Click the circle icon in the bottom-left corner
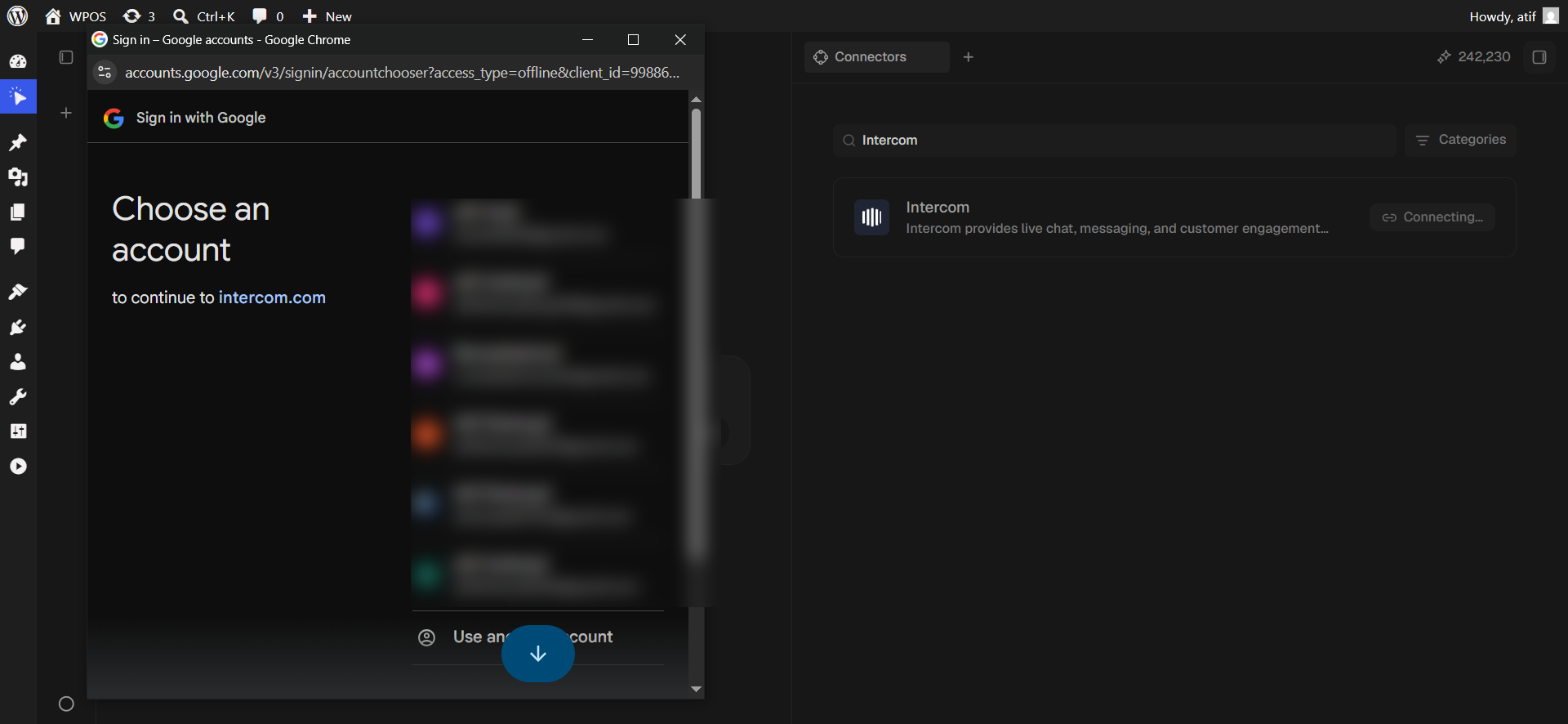1568x724 pixels. (x=66, y=704)
